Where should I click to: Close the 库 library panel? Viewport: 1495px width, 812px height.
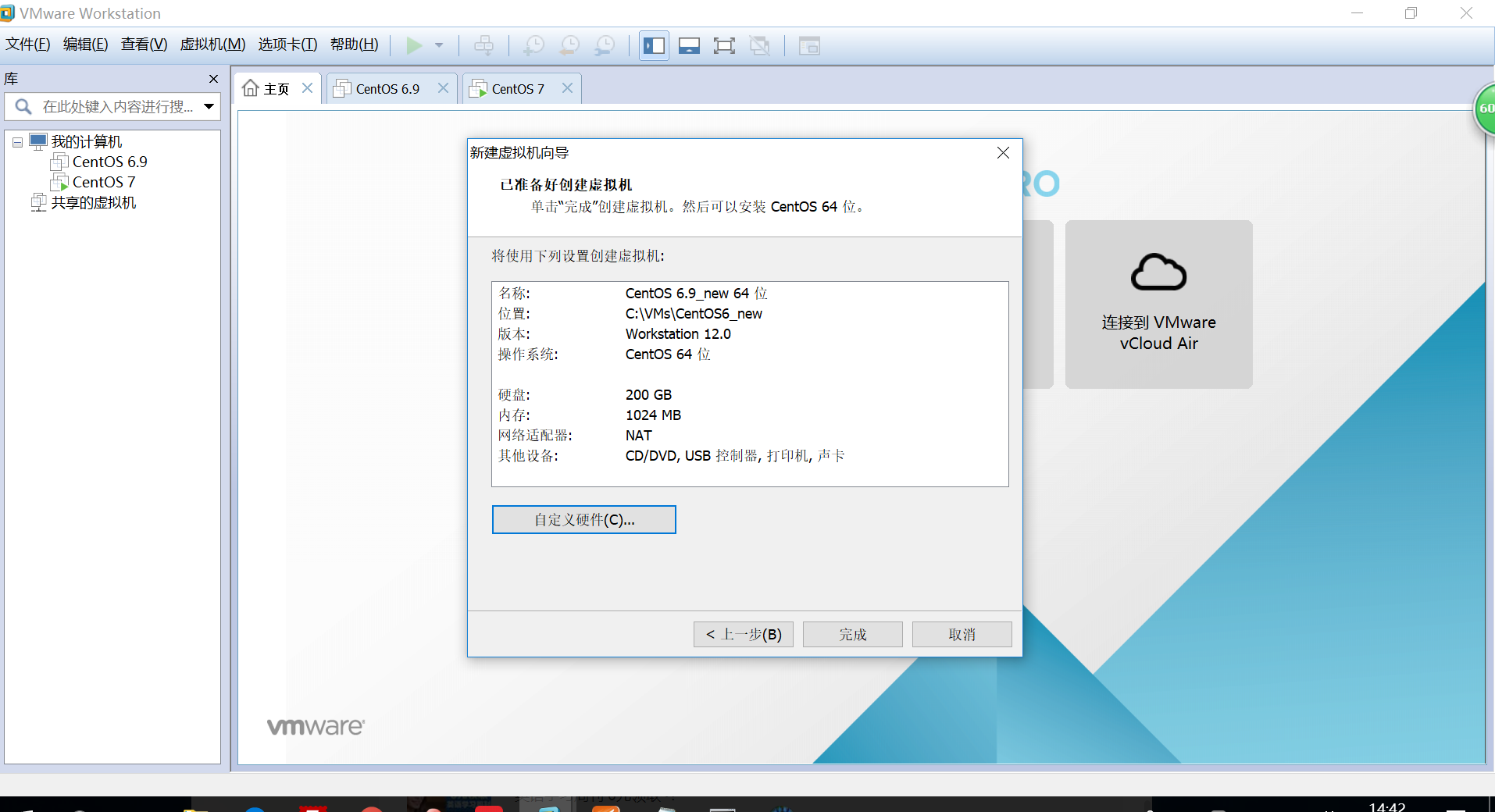coord(213,79)
